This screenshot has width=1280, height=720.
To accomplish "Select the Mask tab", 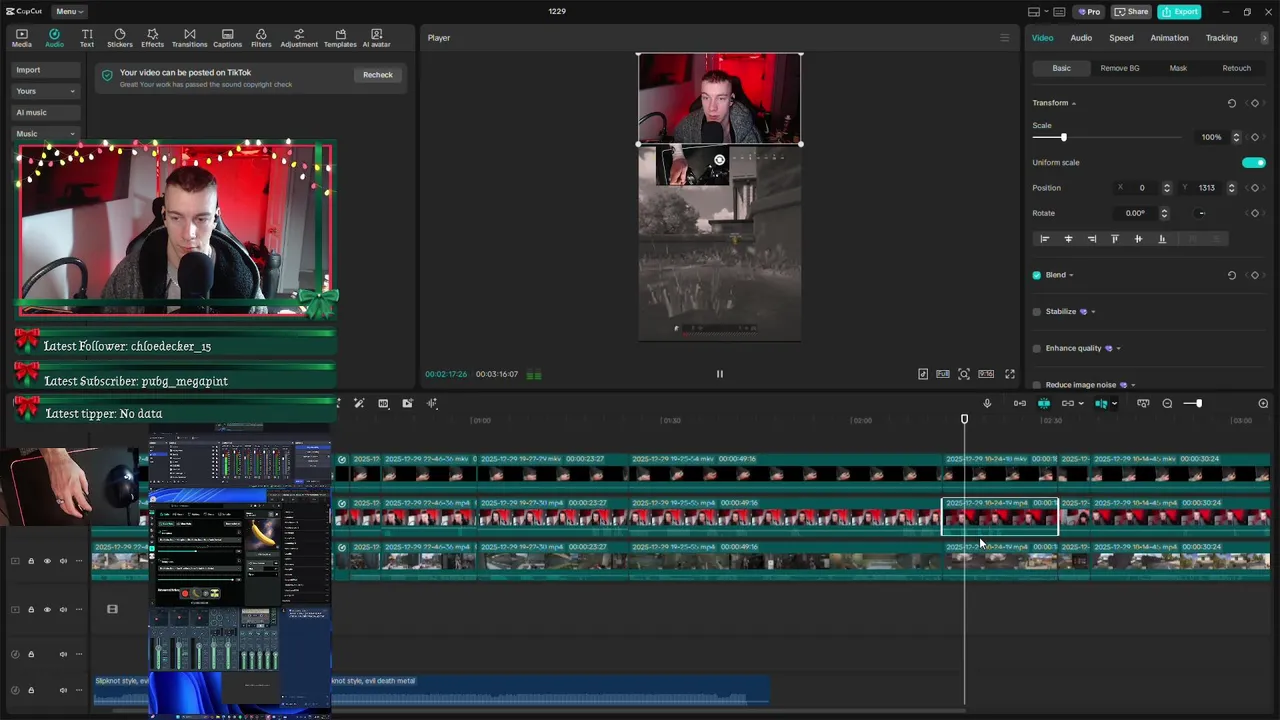I will (1178, 68).
